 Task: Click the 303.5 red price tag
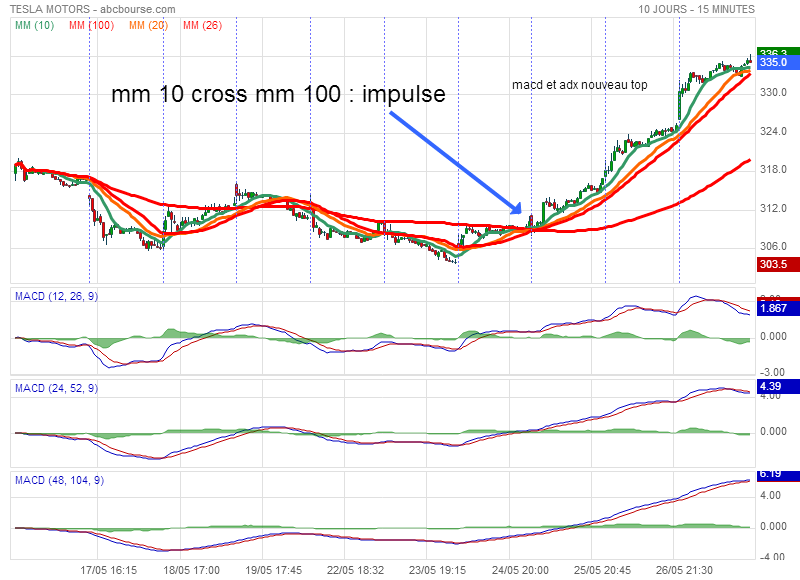pyautogui.click(x=778, y=264)
